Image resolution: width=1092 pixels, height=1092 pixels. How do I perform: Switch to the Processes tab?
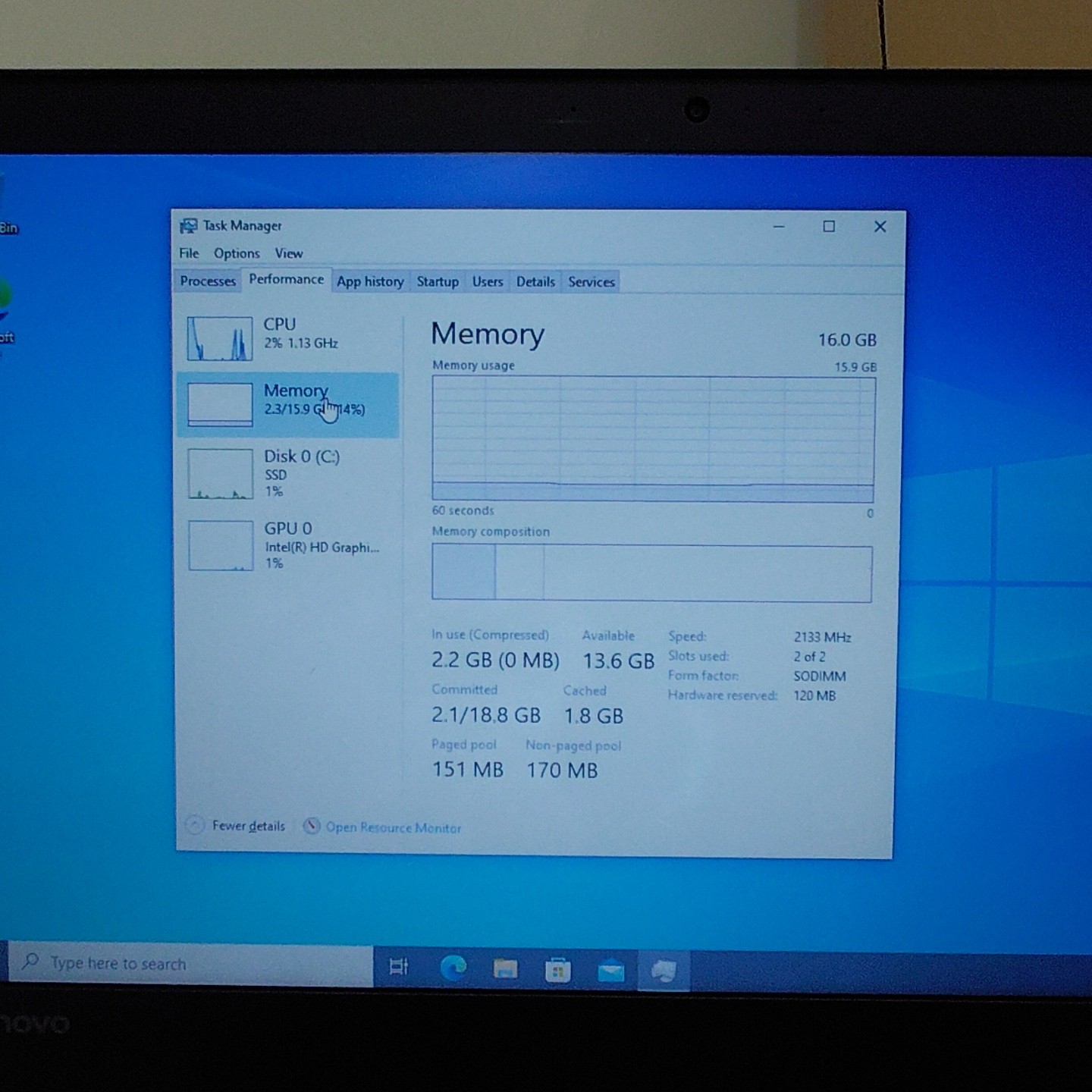tap(208, 281)
